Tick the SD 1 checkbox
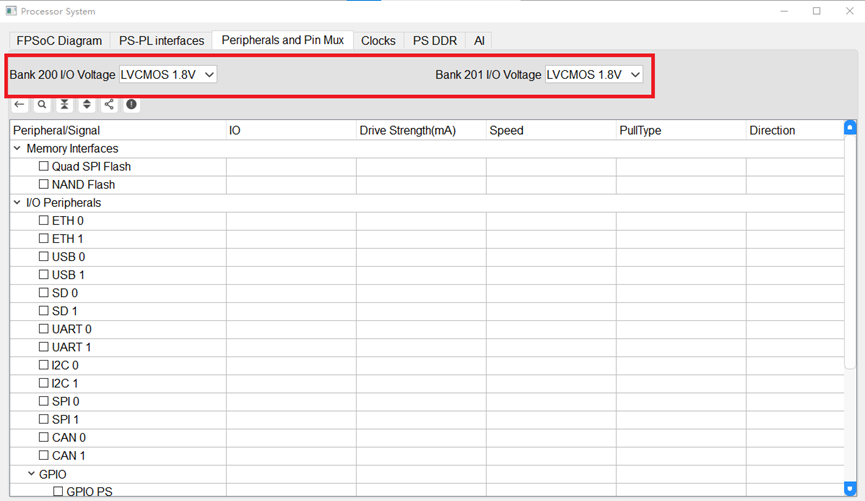The width and height of the screenshot is (865, 501). click(x=44, y=311)
